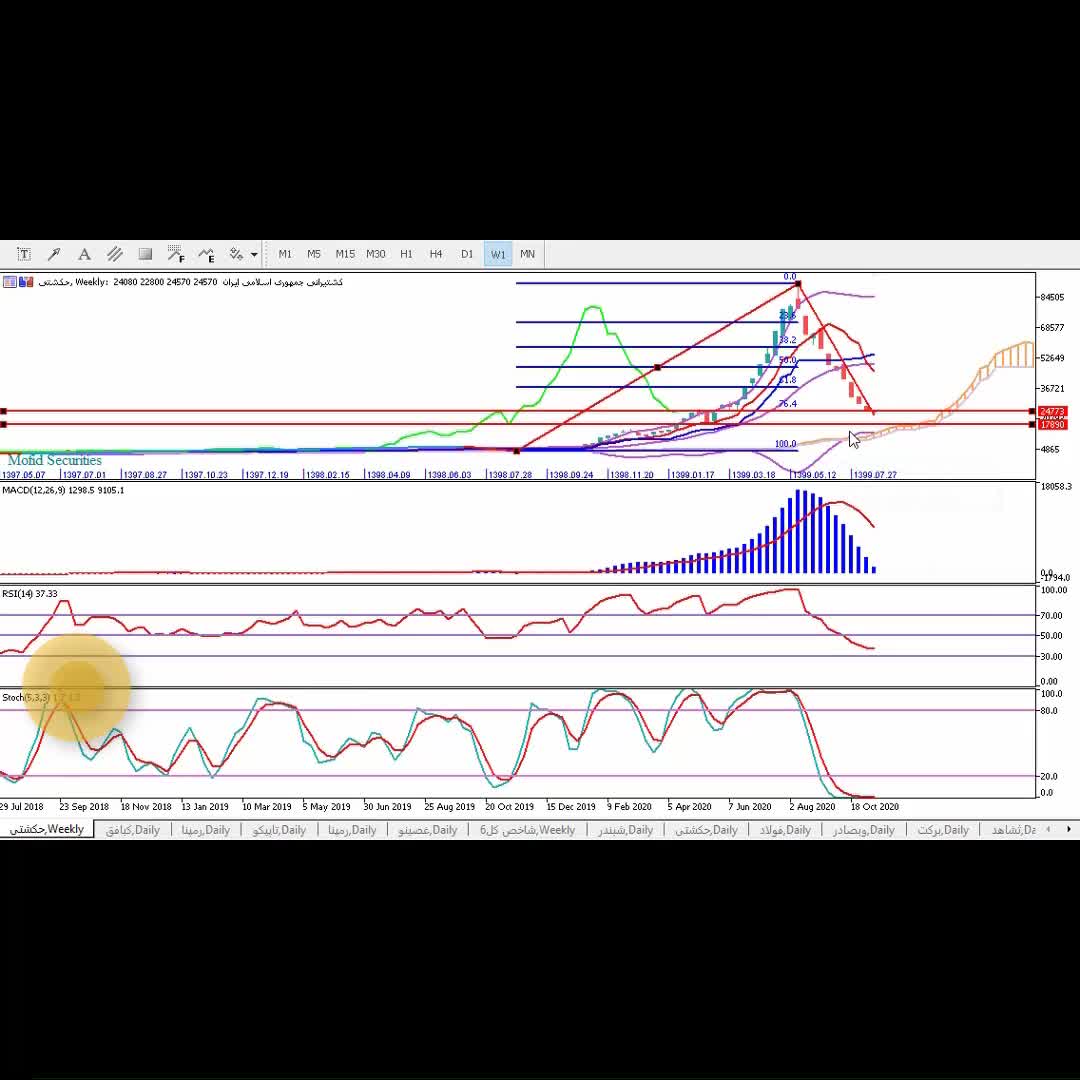Image resolution: width=1080 pixels, height=1080 pixels.
Task: Switch to the MN monthly timeframe
Action: 527,254
